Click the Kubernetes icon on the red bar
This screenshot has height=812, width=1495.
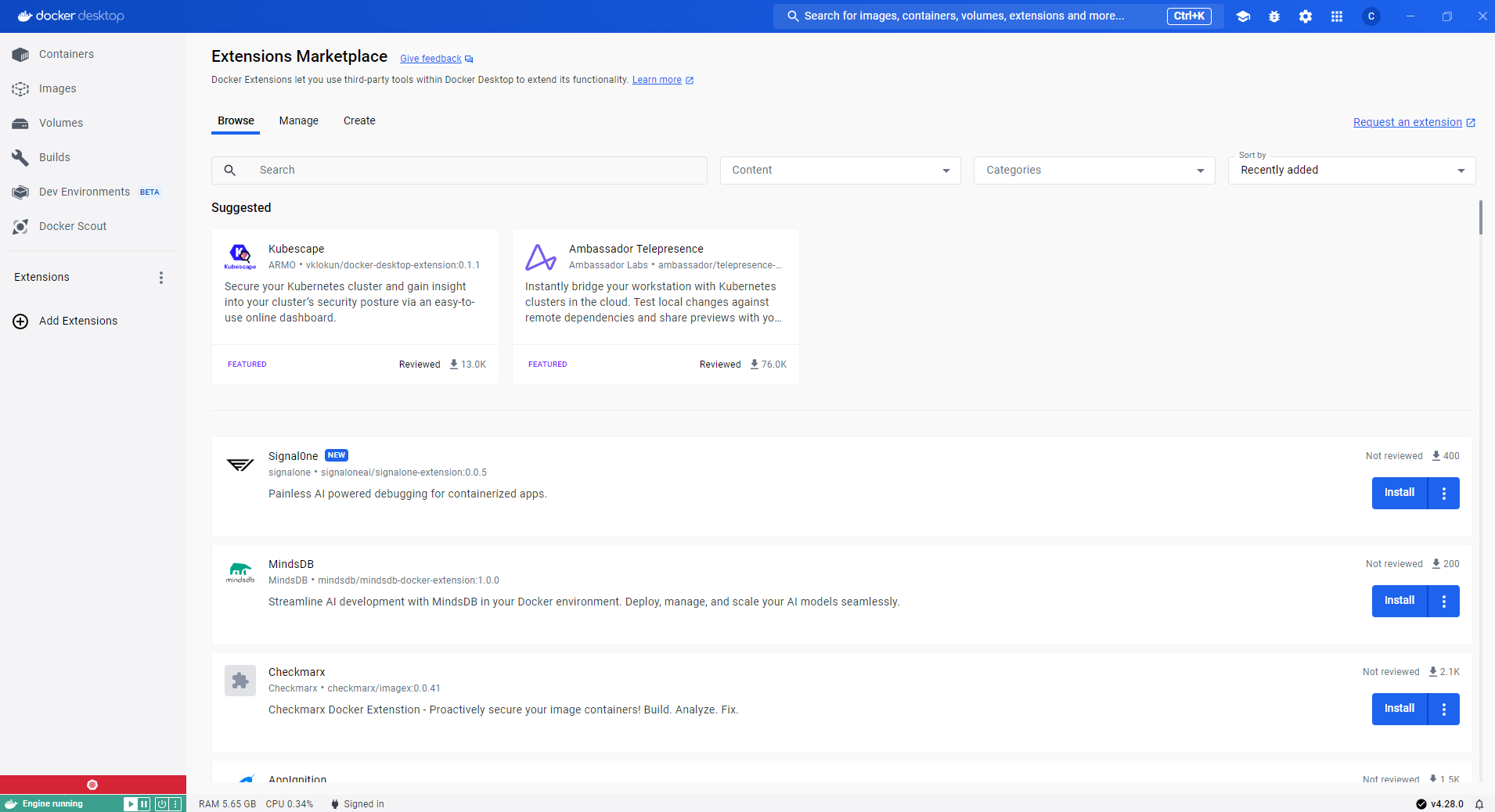click(92, 785)
